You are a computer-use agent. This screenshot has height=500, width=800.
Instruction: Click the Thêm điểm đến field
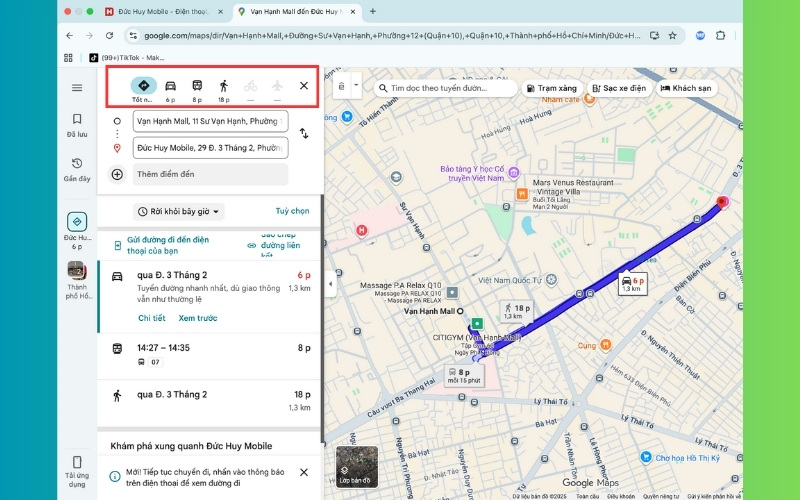pos(210,174)
